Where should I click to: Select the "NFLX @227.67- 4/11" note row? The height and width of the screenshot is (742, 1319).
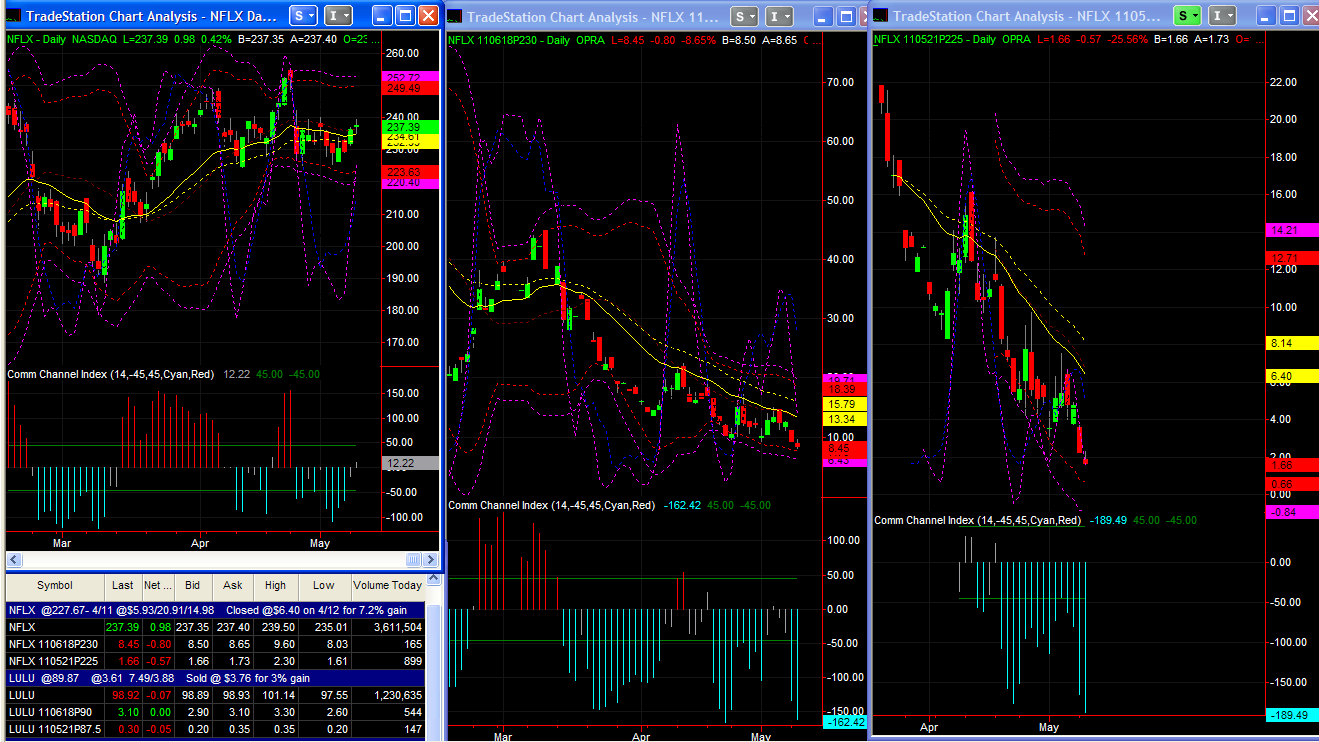(x=215, y=609)
